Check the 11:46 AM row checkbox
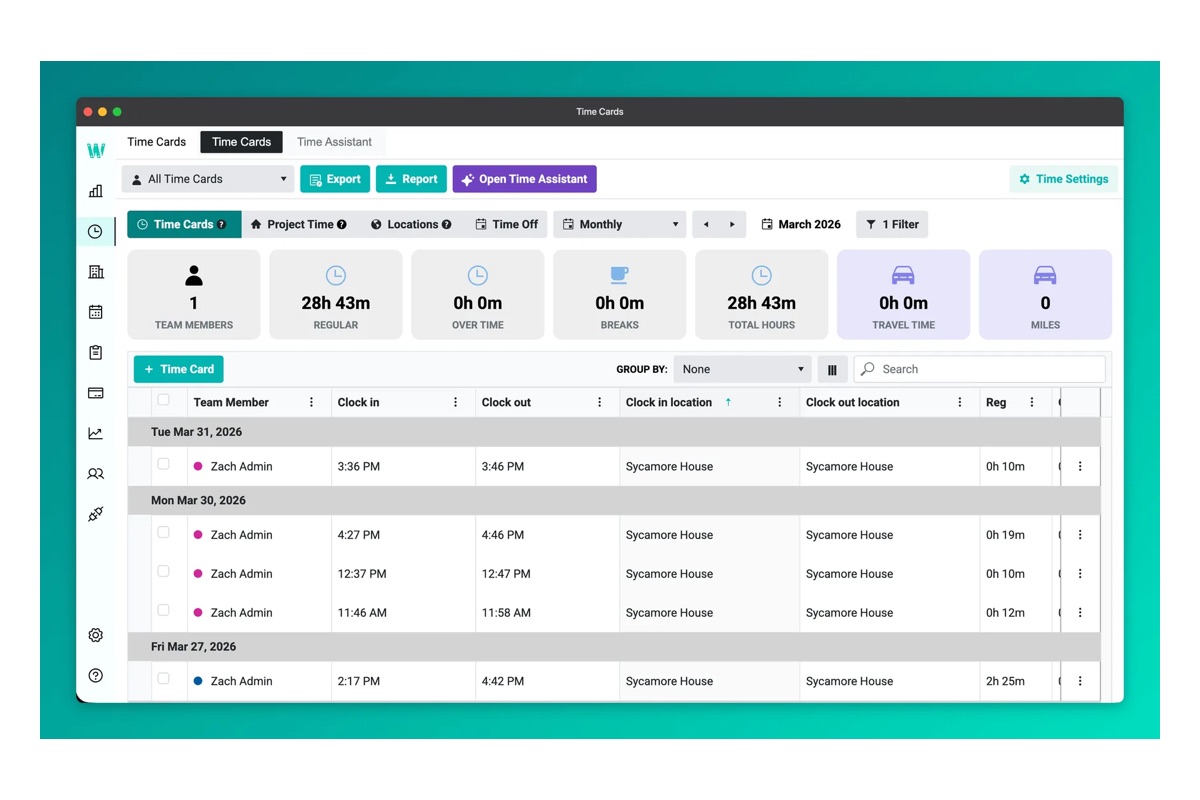1200x800 pixels. (x=164, y=610)
